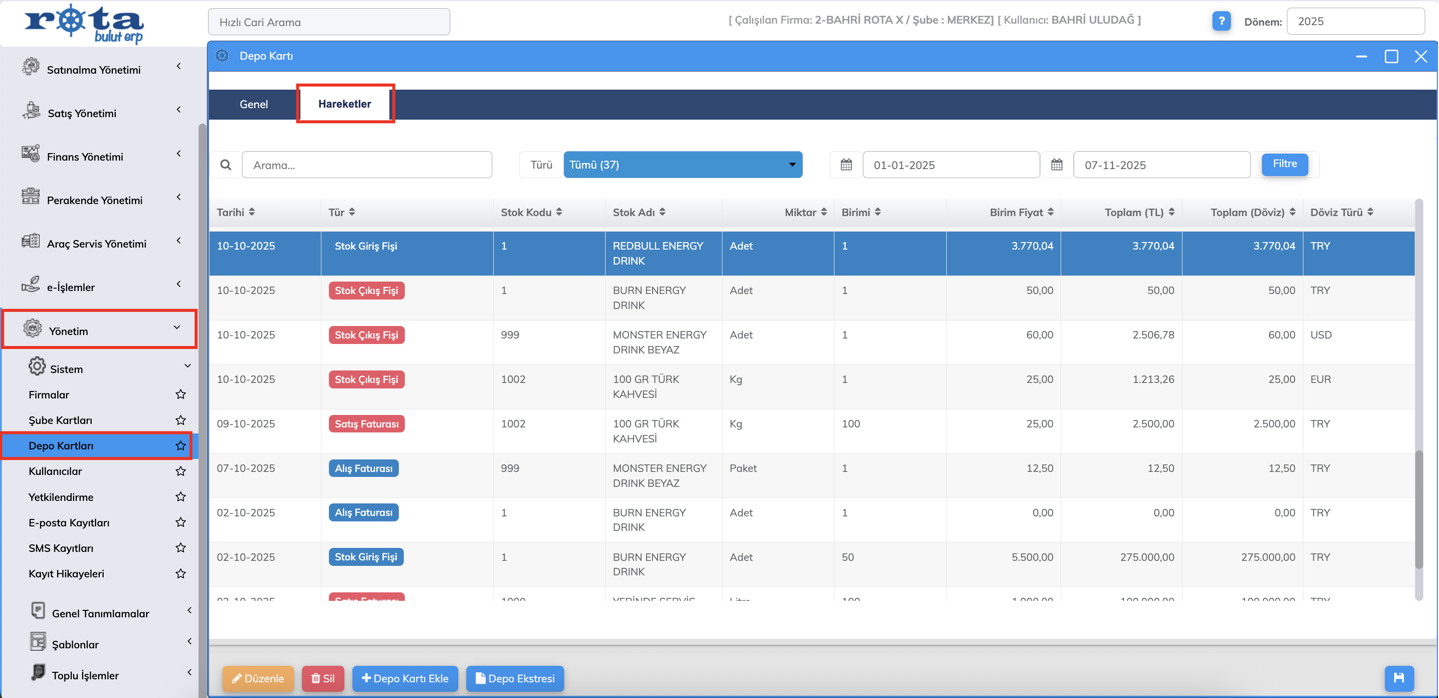Click the Filtre button
1439x698 pixels.
tap(1284, 164)
